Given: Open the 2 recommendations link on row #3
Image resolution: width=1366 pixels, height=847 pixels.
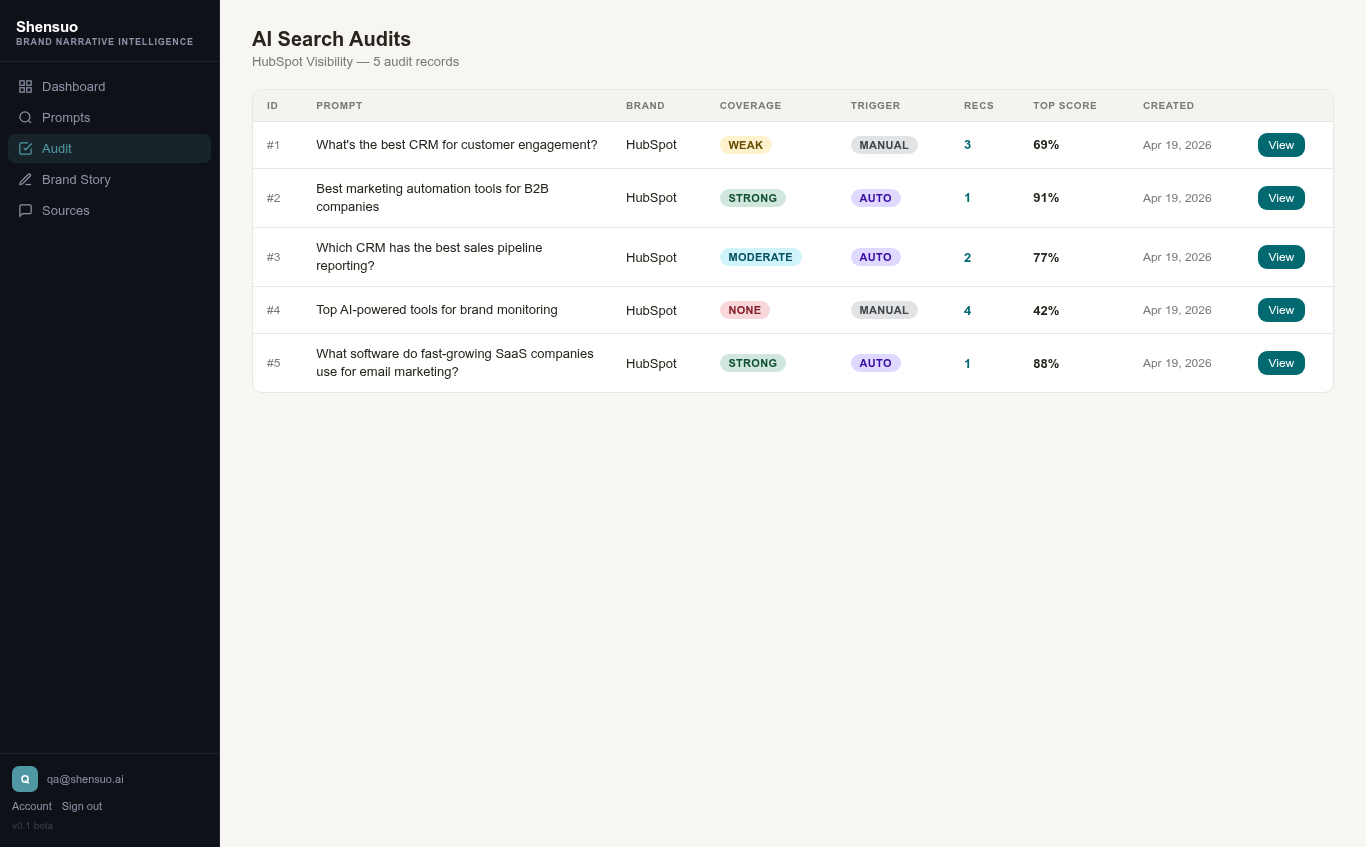Looking at the screenshot, I should (x=967, y=257).
